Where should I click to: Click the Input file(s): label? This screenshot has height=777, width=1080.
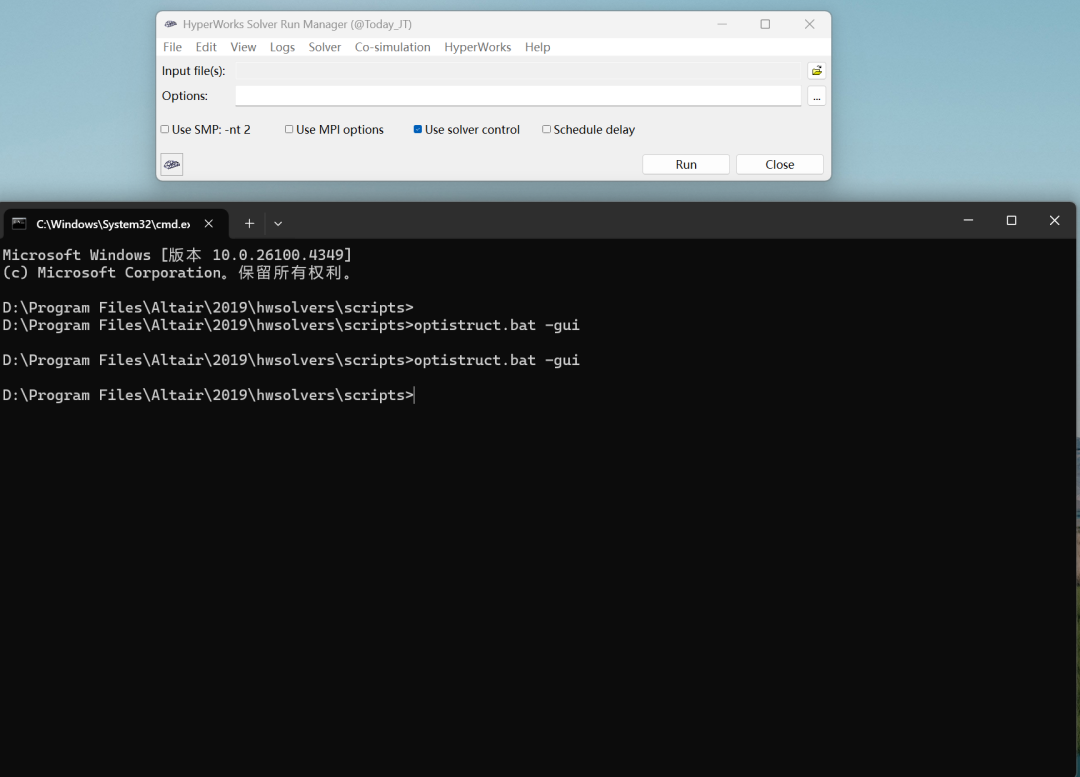coord(194,71)
